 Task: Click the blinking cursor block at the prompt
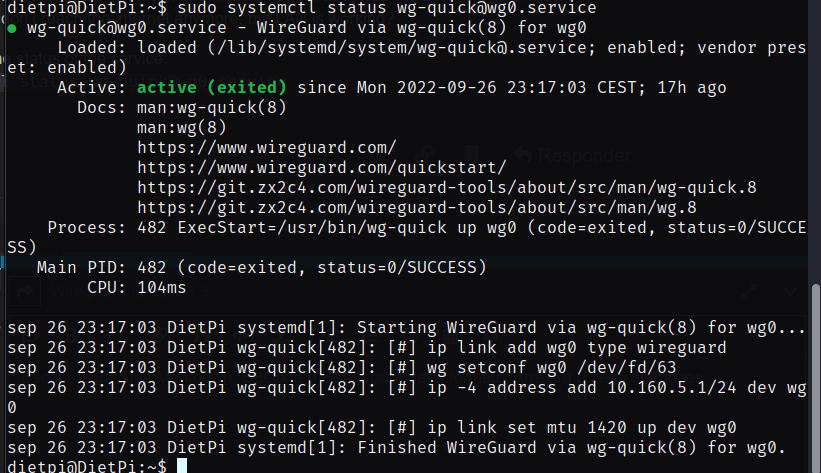point(182,465)
